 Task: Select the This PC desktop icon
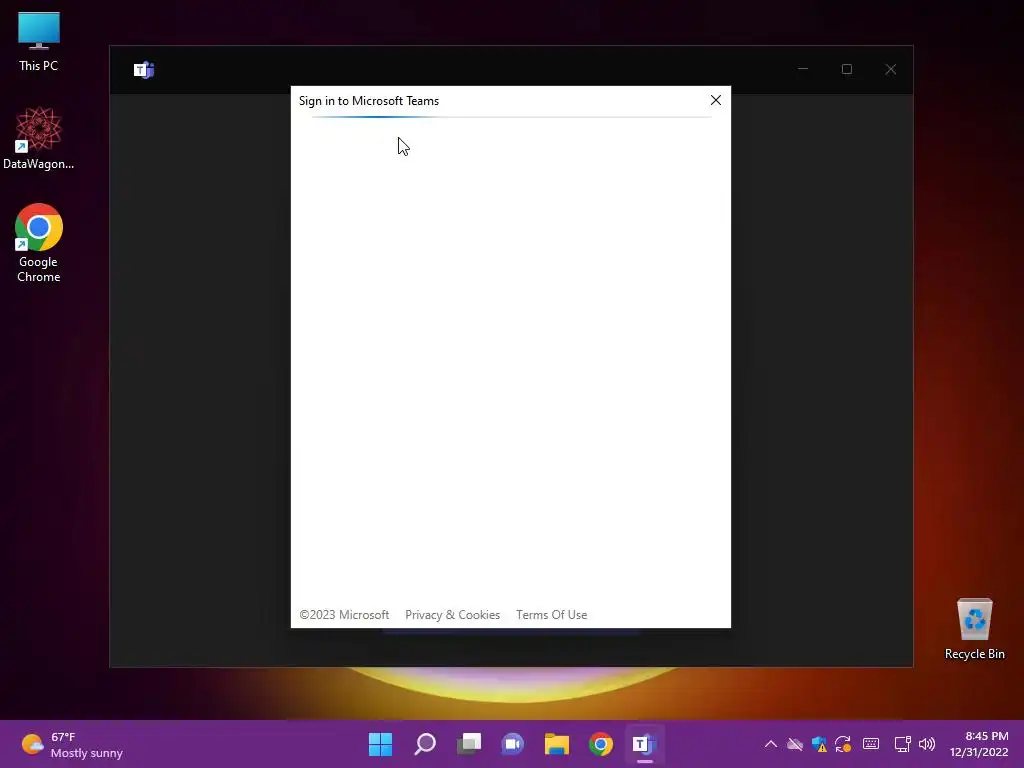pyautogui.click(x=39, y=42)
